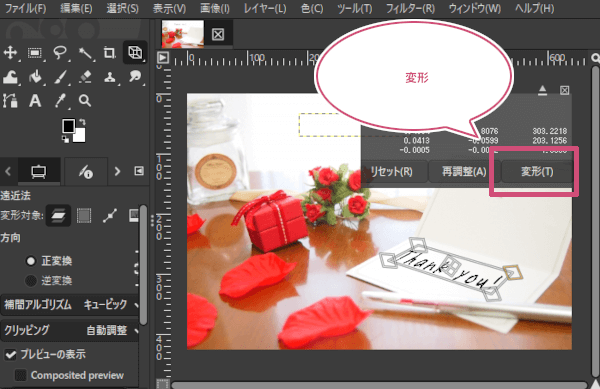Open 編集(E) menu

76,8
